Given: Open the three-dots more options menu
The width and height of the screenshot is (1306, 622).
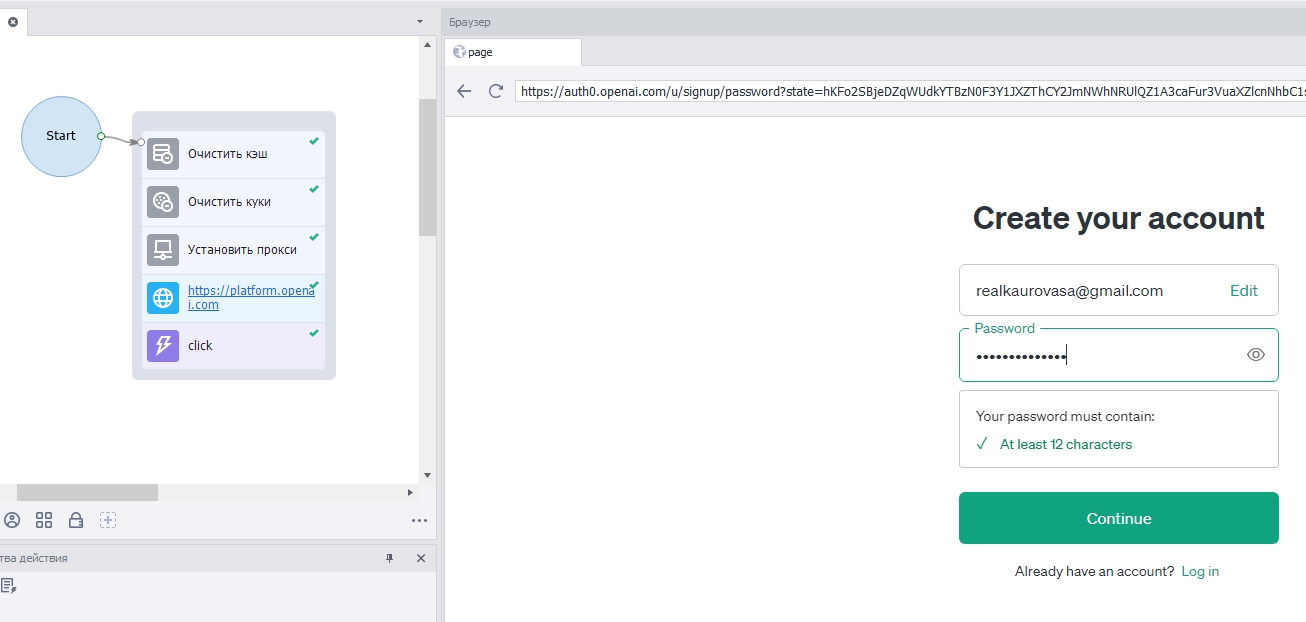Looking at the screenshot, I should pyautogui.click(x=419, y=520).
